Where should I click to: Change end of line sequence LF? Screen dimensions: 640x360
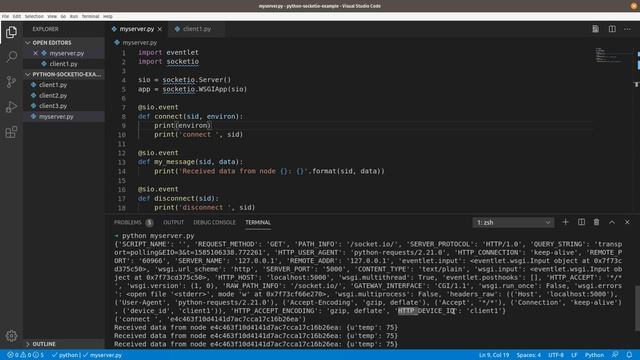point(574,355)
